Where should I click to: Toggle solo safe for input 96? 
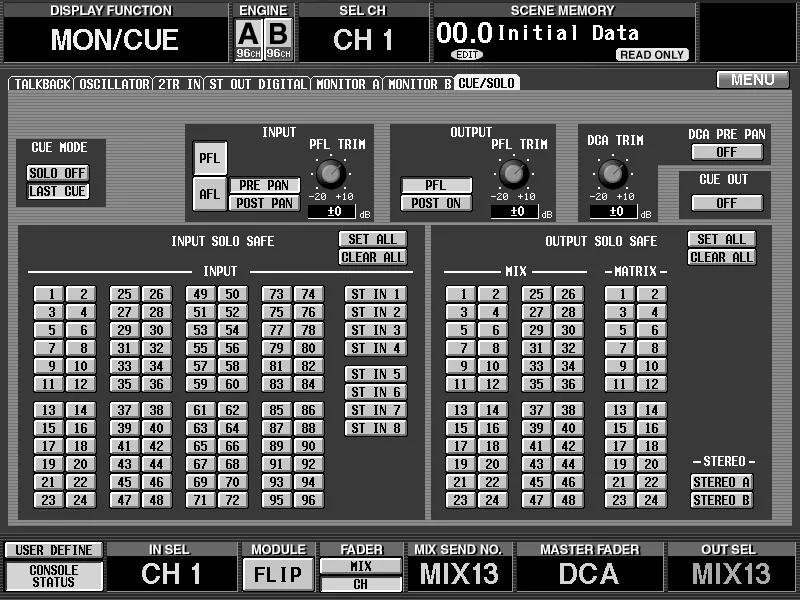point(309,500)
